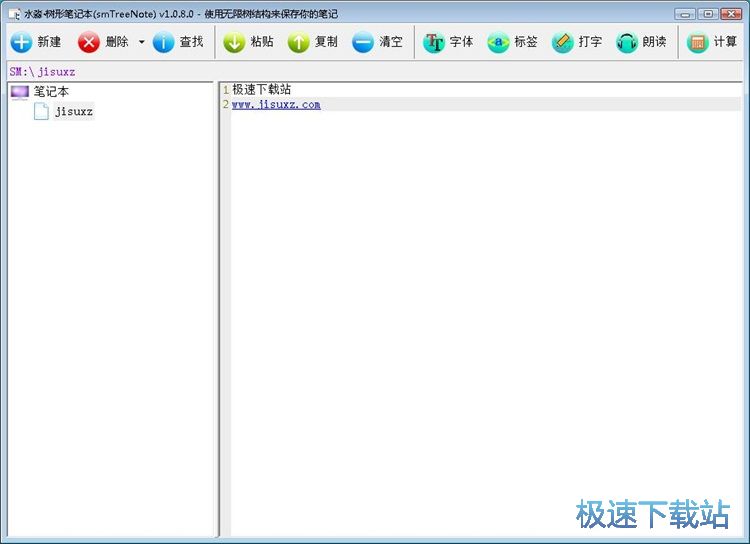
Task: Open the www.jisuxz.com hyperlink
Action: click(x=276, y=104)
